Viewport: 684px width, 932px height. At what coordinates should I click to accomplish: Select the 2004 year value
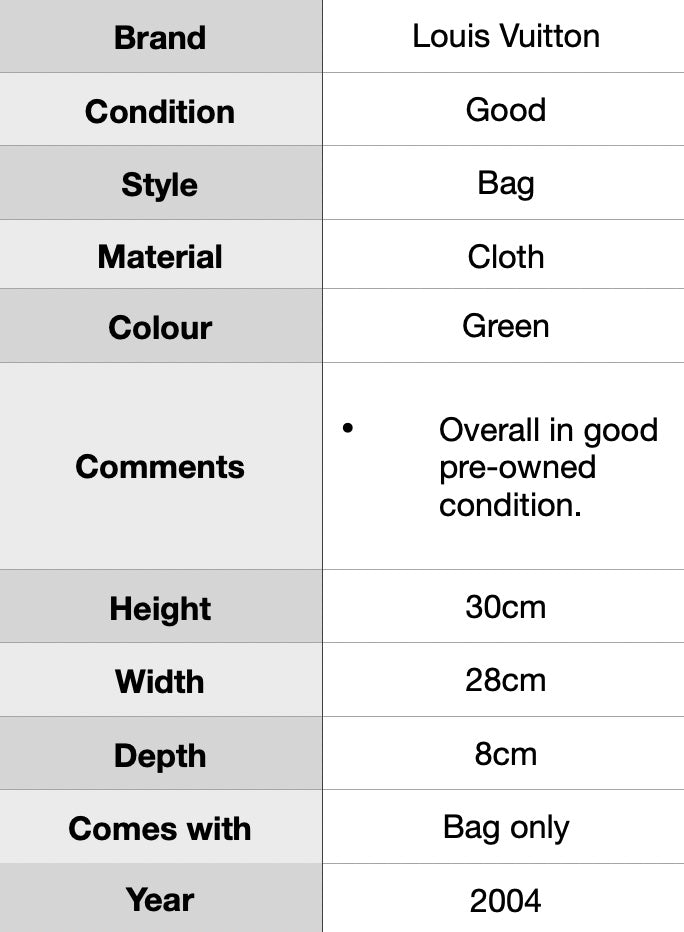coord(506,901)
